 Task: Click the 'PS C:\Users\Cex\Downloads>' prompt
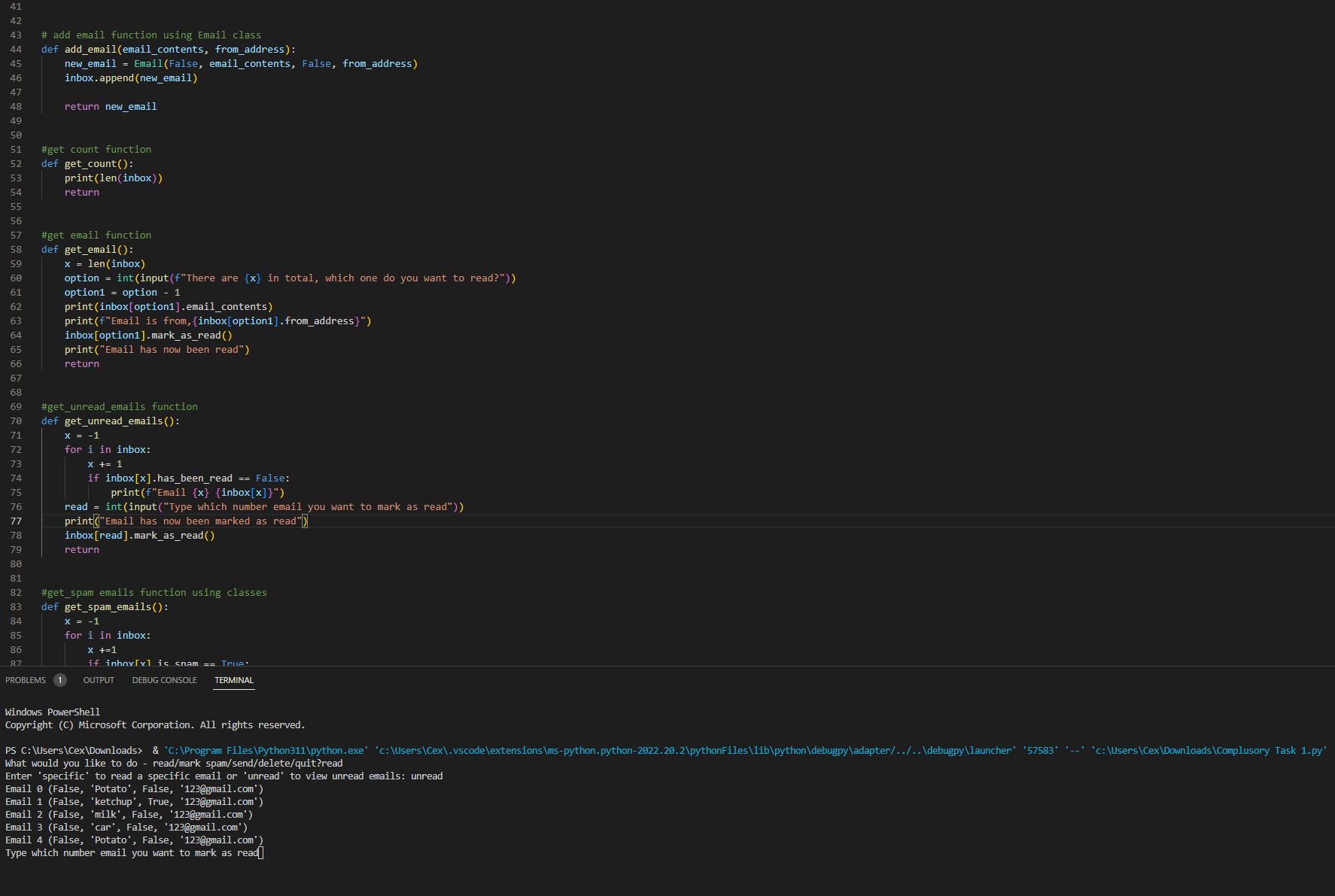click(x=74, y=751)
